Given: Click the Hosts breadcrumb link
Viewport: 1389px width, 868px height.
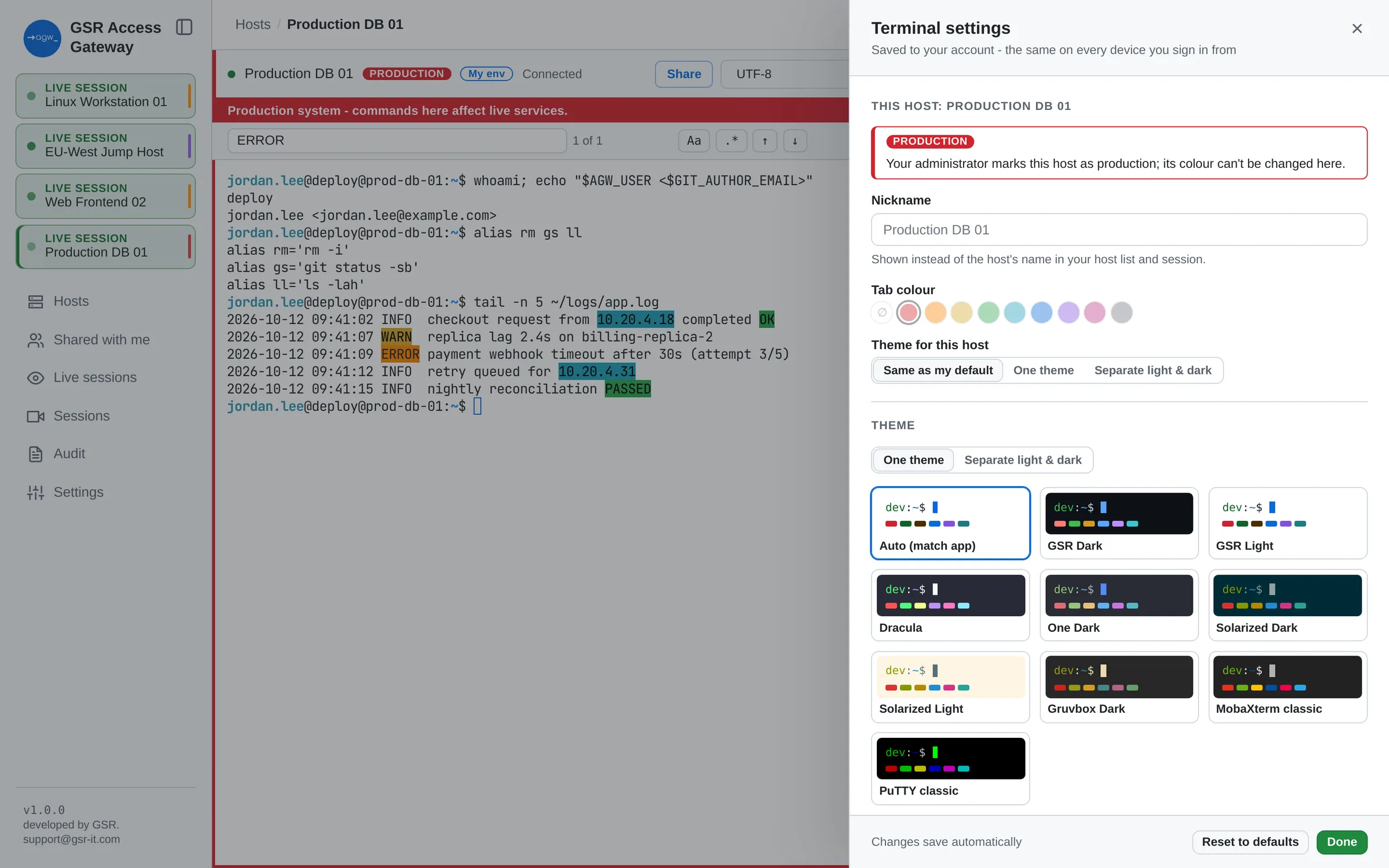Looking at the screenshot, I should [253, 24].
